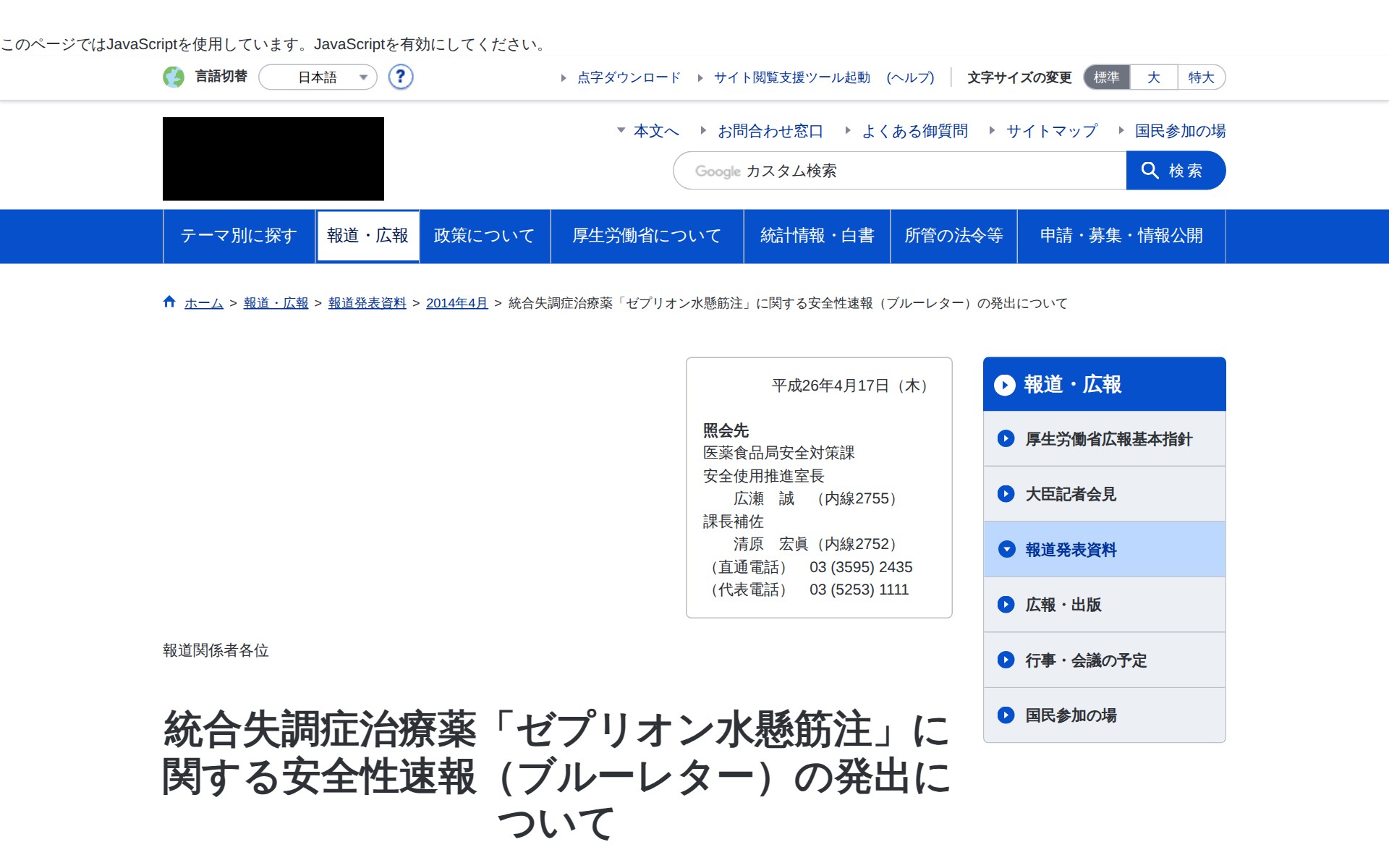
Task: Jump to 本文へ skip link
Action: (655, 131)
